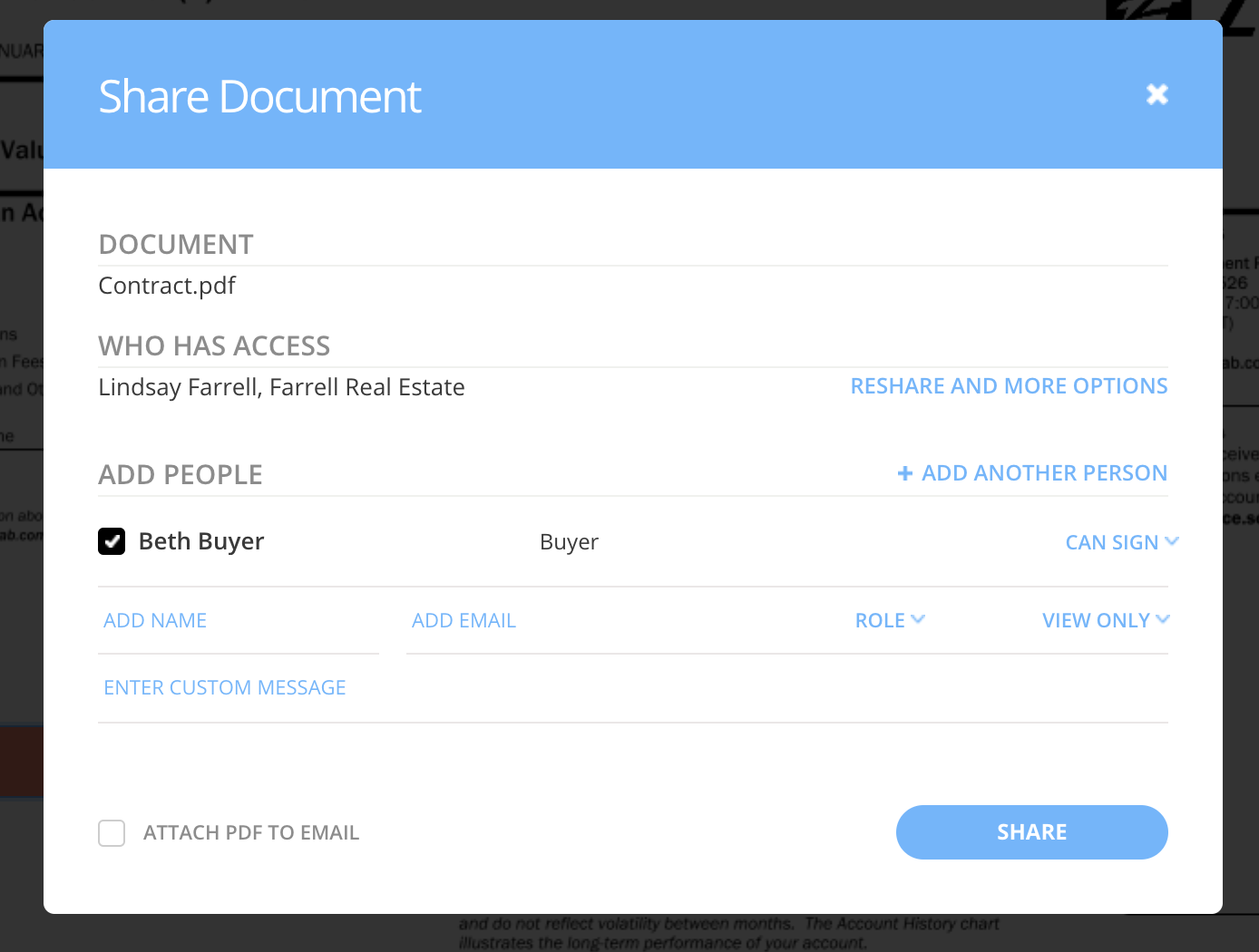Click Lindsay Farrell, Farrell Real Estate access entry

pos(281,387)
